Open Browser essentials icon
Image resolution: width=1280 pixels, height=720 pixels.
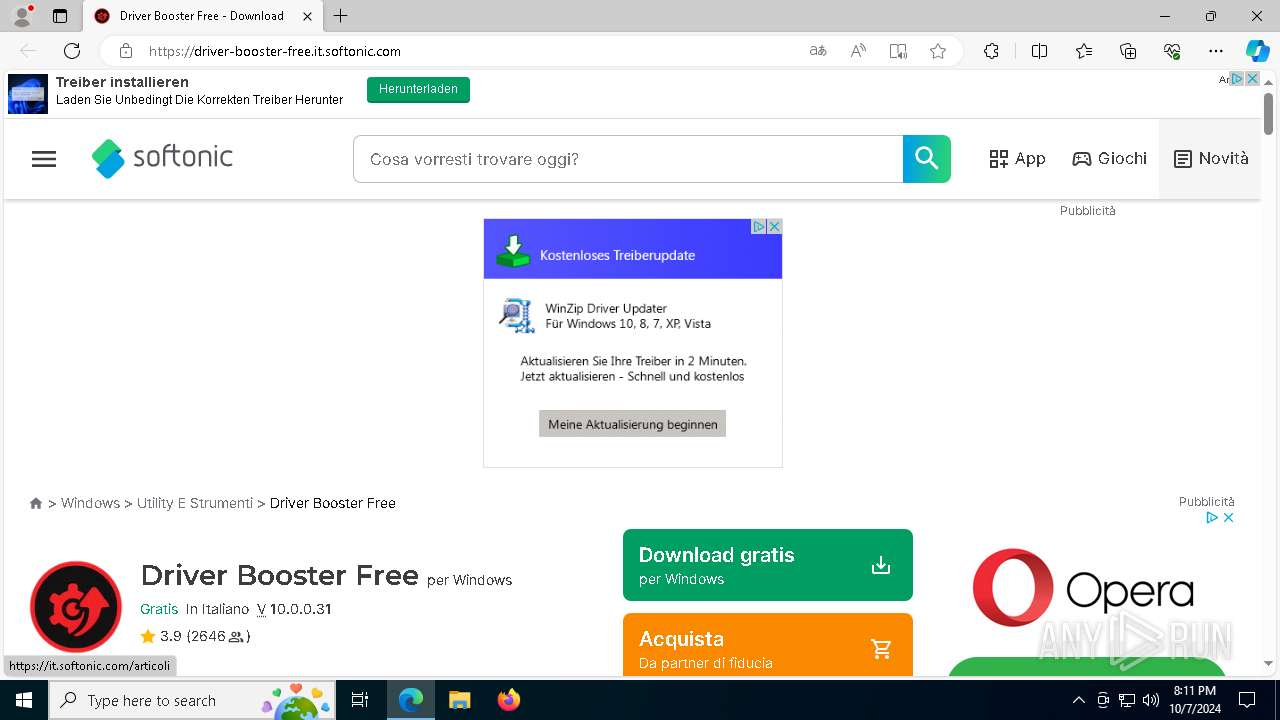pos(1172,51)
